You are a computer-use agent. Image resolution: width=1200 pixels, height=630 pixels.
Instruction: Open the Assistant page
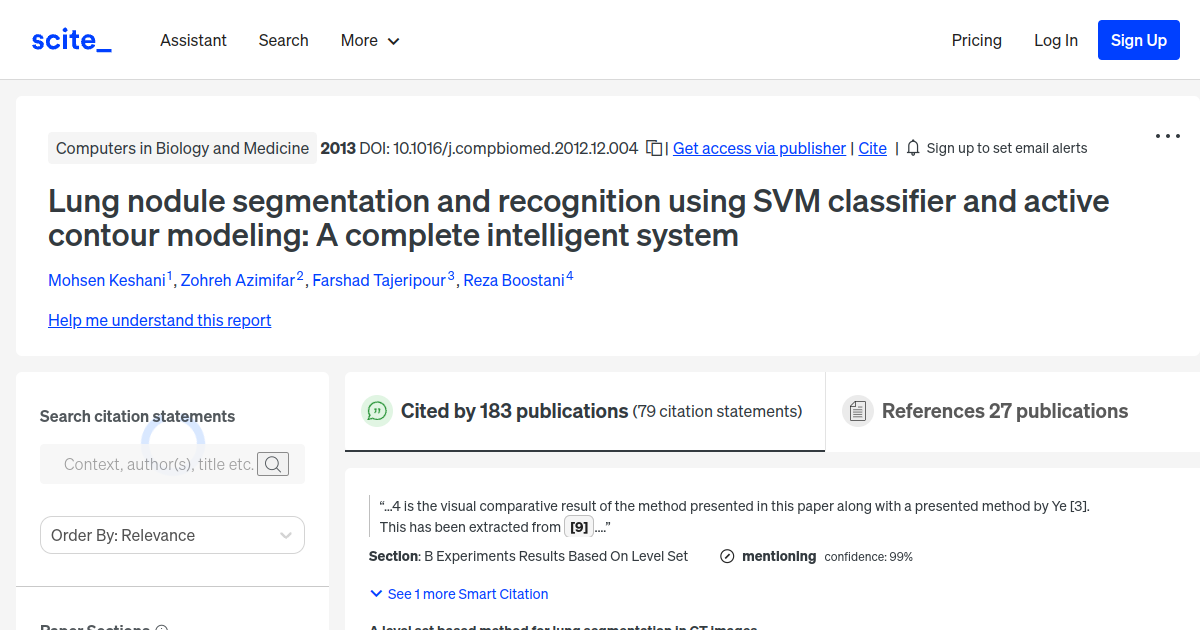[193, 40]
